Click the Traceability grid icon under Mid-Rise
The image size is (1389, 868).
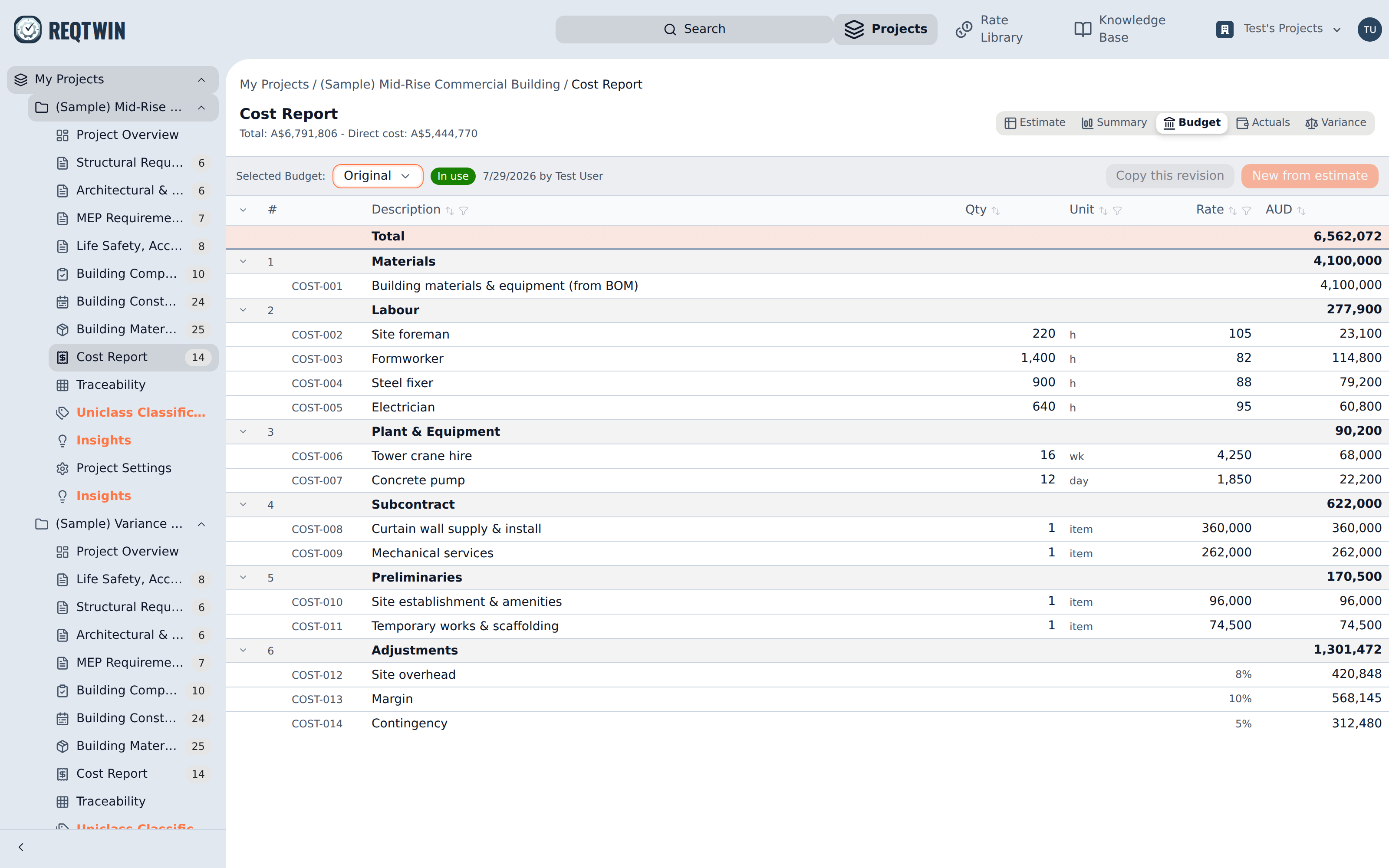click(x=63, y=385)
